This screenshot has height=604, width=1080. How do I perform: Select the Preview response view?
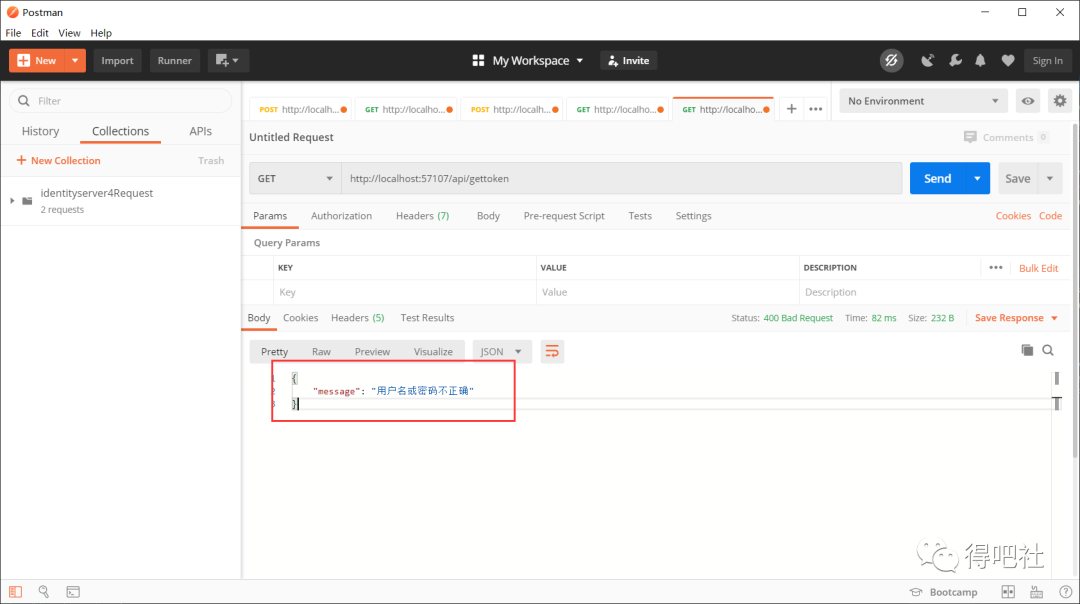[372, 351]
